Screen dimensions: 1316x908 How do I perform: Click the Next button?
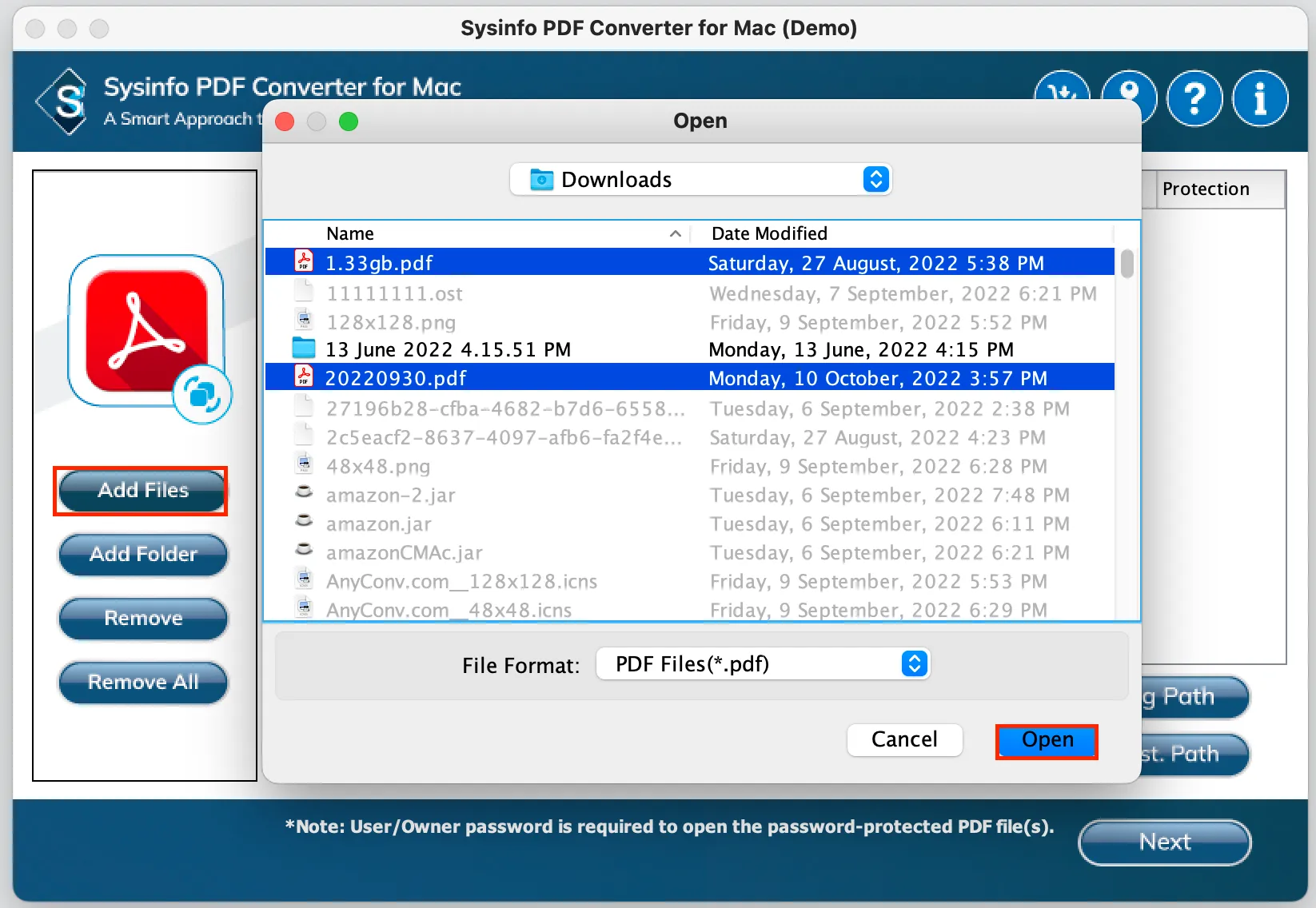coord(1164,842)
